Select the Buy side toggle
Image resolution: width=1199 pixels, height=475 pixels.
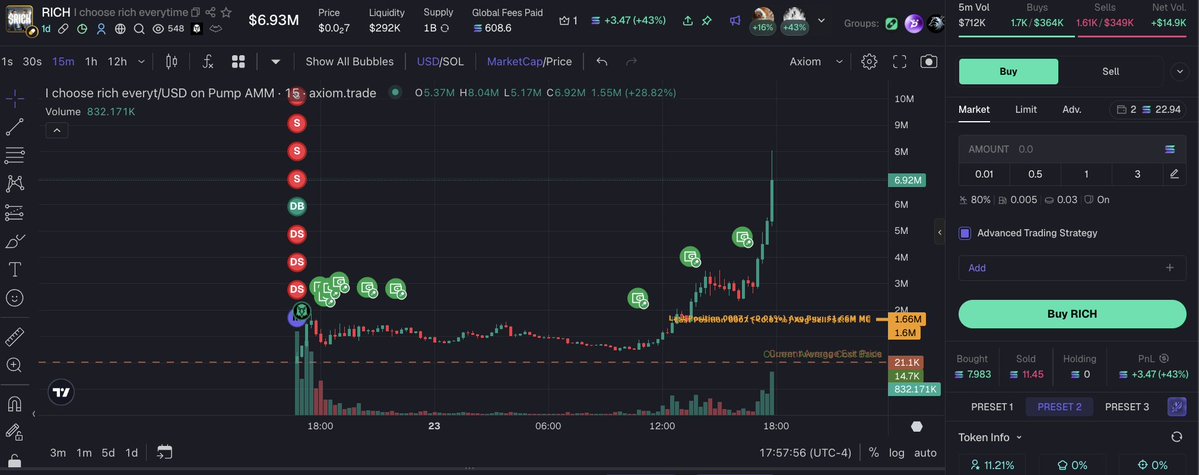[1009, 71]
